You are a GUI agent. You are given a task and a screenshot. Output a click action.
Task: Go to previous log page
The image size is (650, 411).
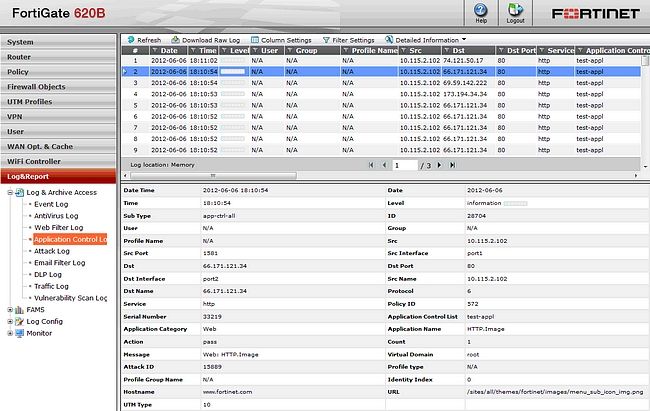(384, 165)
